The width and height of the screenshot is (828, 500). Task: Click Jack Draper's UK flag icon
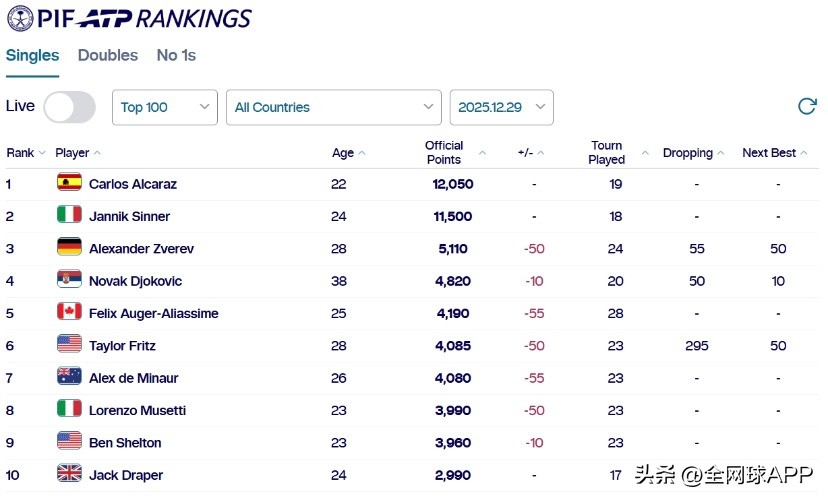click(69, 474)
